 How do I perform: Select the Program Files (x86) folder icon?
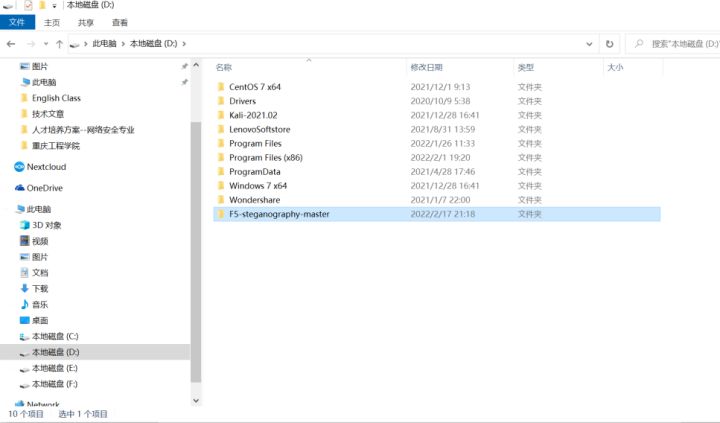click(221, 157)
